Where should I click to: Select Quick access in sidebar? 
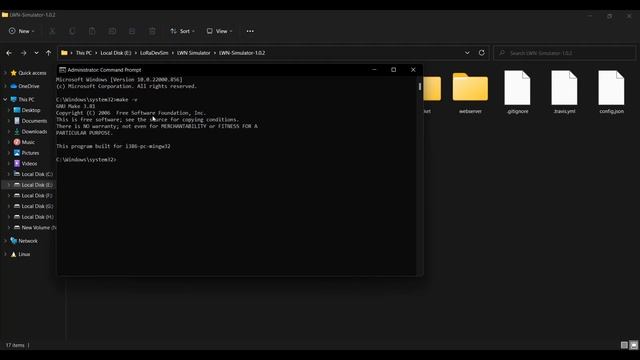pos(32,73)
